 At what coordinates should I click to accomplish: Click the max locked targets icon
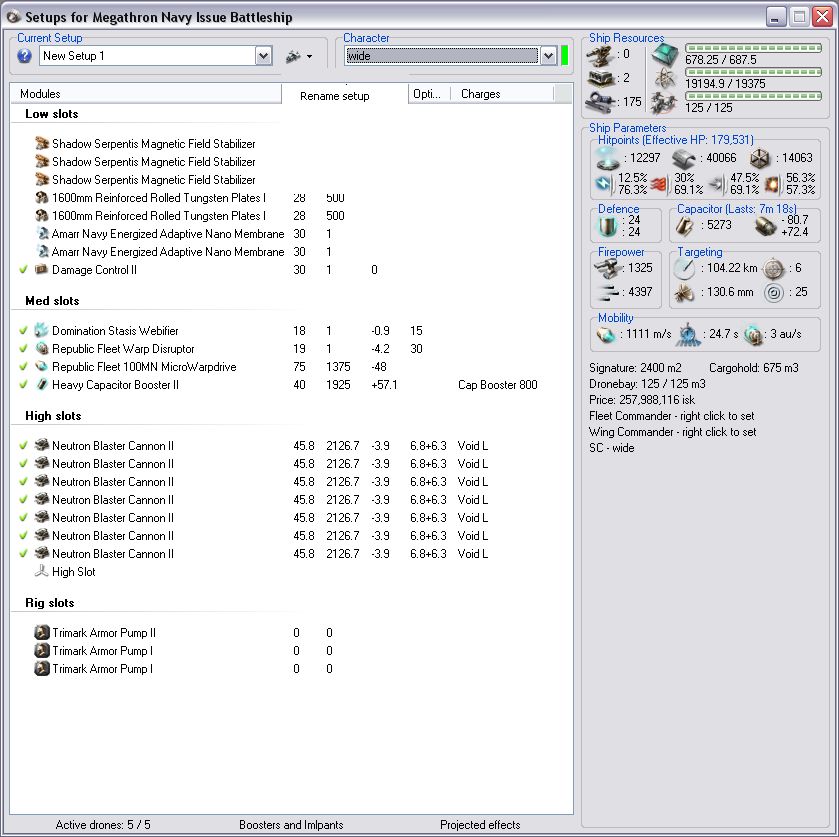tap(773, 269)
